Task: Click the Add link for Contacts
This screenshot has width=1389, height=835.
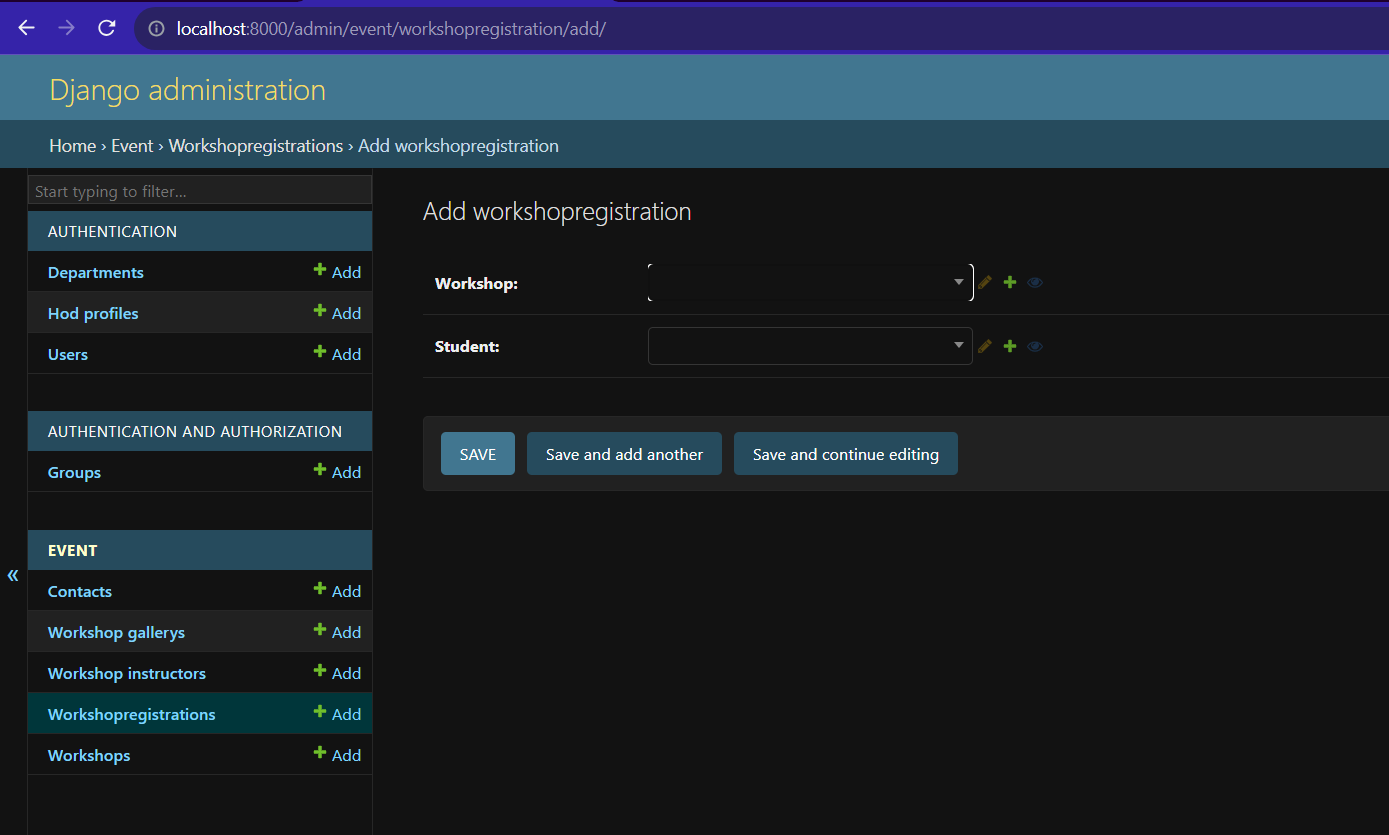Action: tap(337, 591)
